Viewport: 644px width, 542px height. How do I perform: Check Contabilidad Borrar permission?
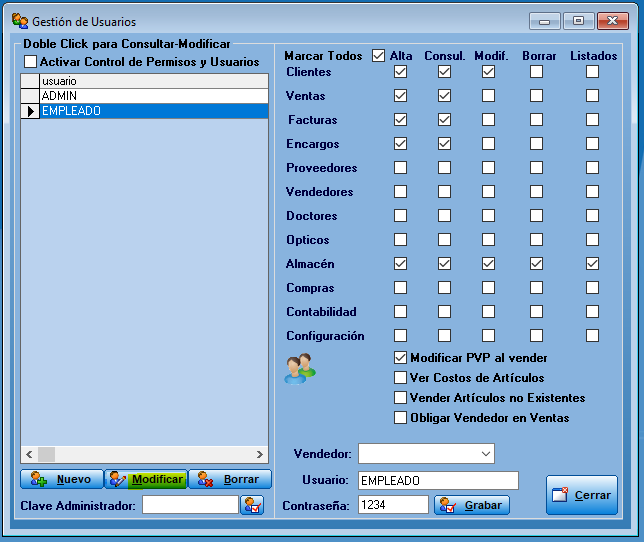[x=536, y=312]
